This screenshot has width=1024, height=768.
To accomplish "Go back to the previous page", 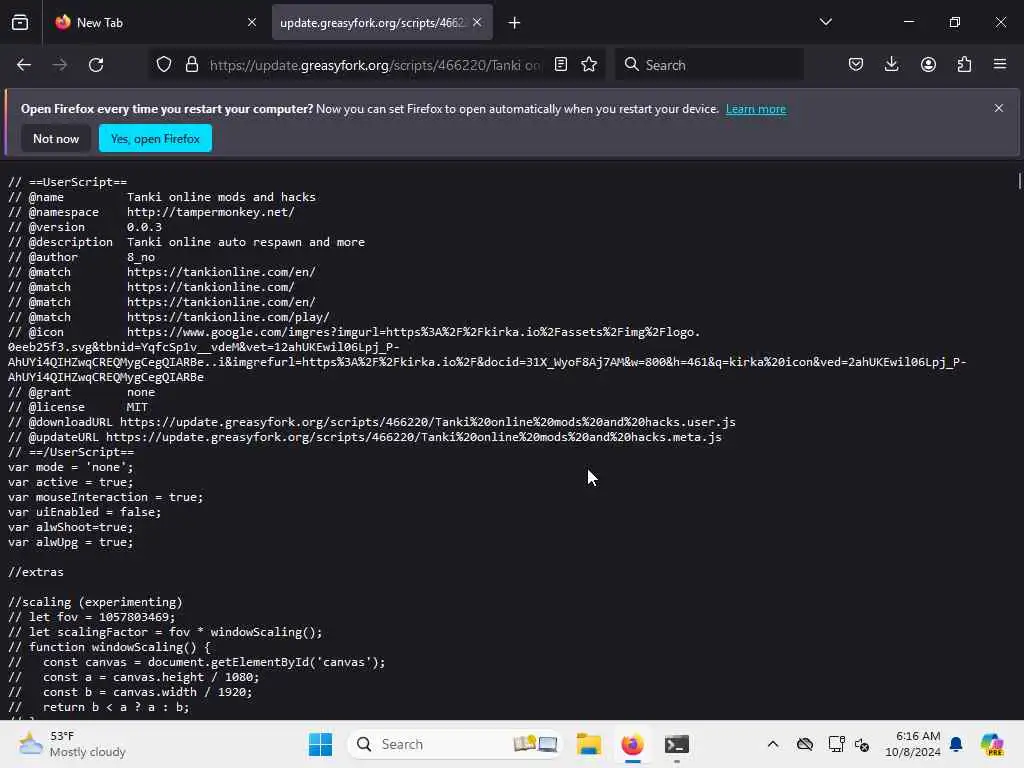I will (24, 65).
